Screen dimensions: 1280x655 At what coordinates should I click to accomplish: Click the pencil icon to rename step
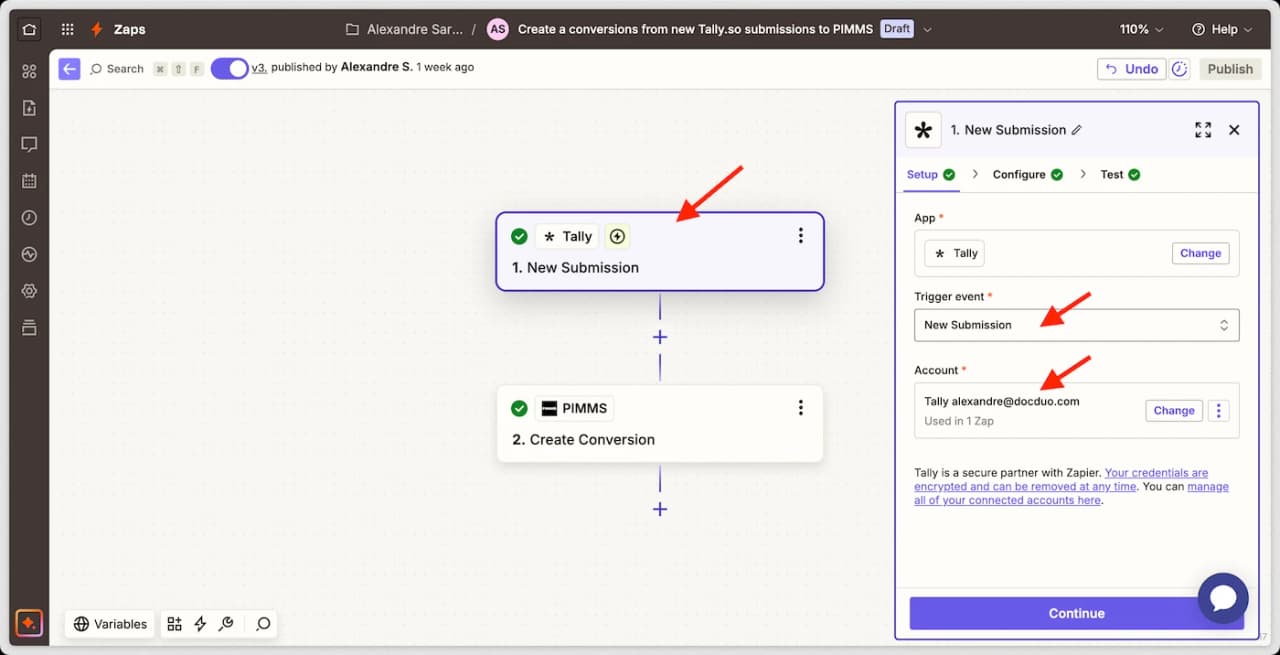coord(1077,130)
